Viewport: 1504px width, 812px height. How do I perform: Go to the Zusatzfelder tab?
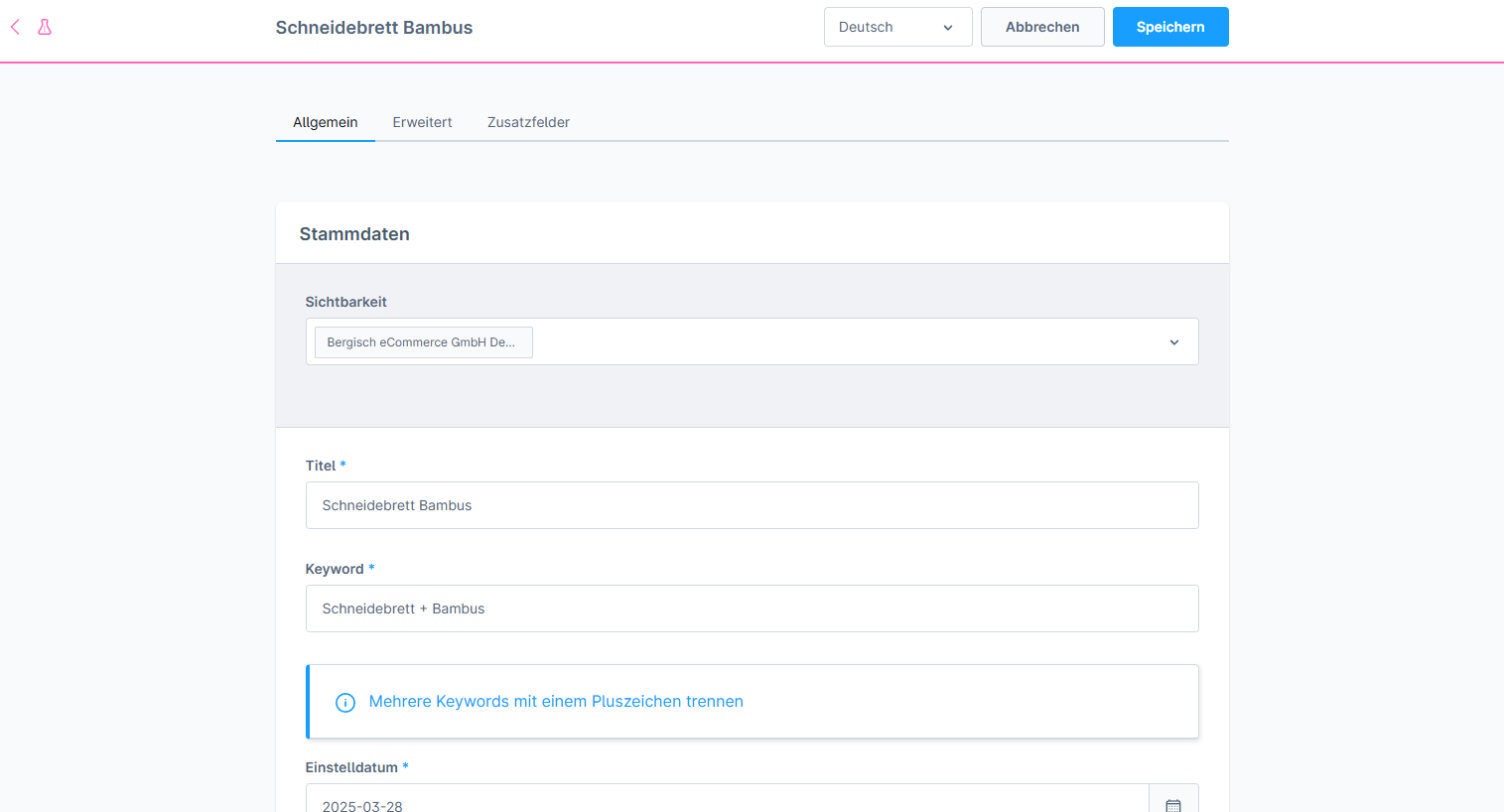point(528,122)
